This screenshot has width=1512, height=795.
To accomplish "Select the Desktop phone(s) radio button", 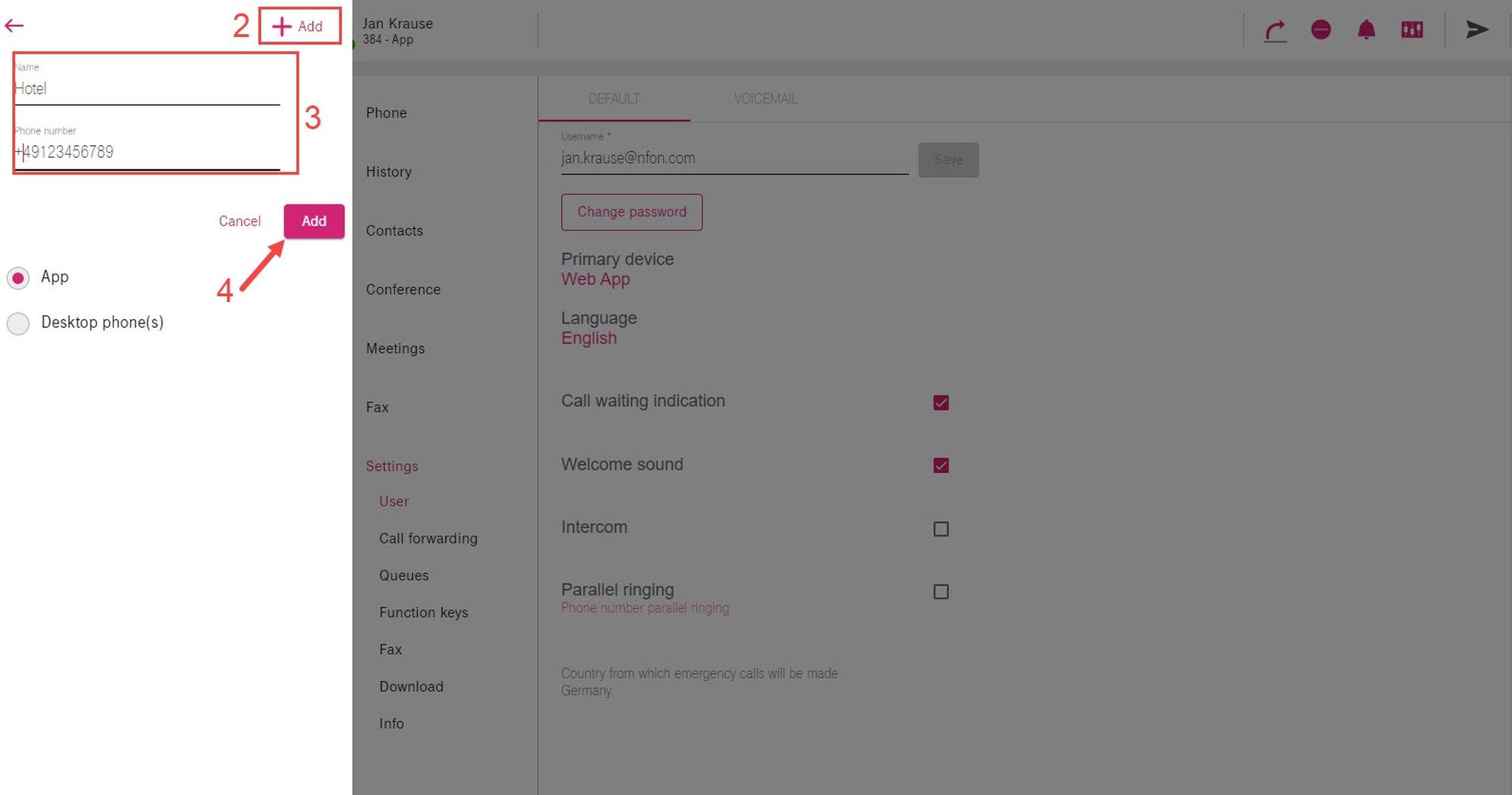I will pos(18,323).
